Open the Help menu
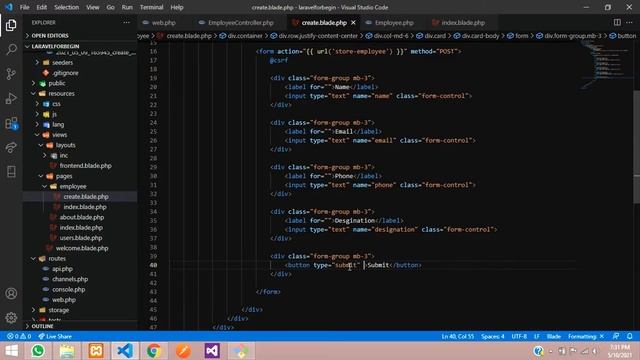 pyautogui.click(x=177, y=7)
